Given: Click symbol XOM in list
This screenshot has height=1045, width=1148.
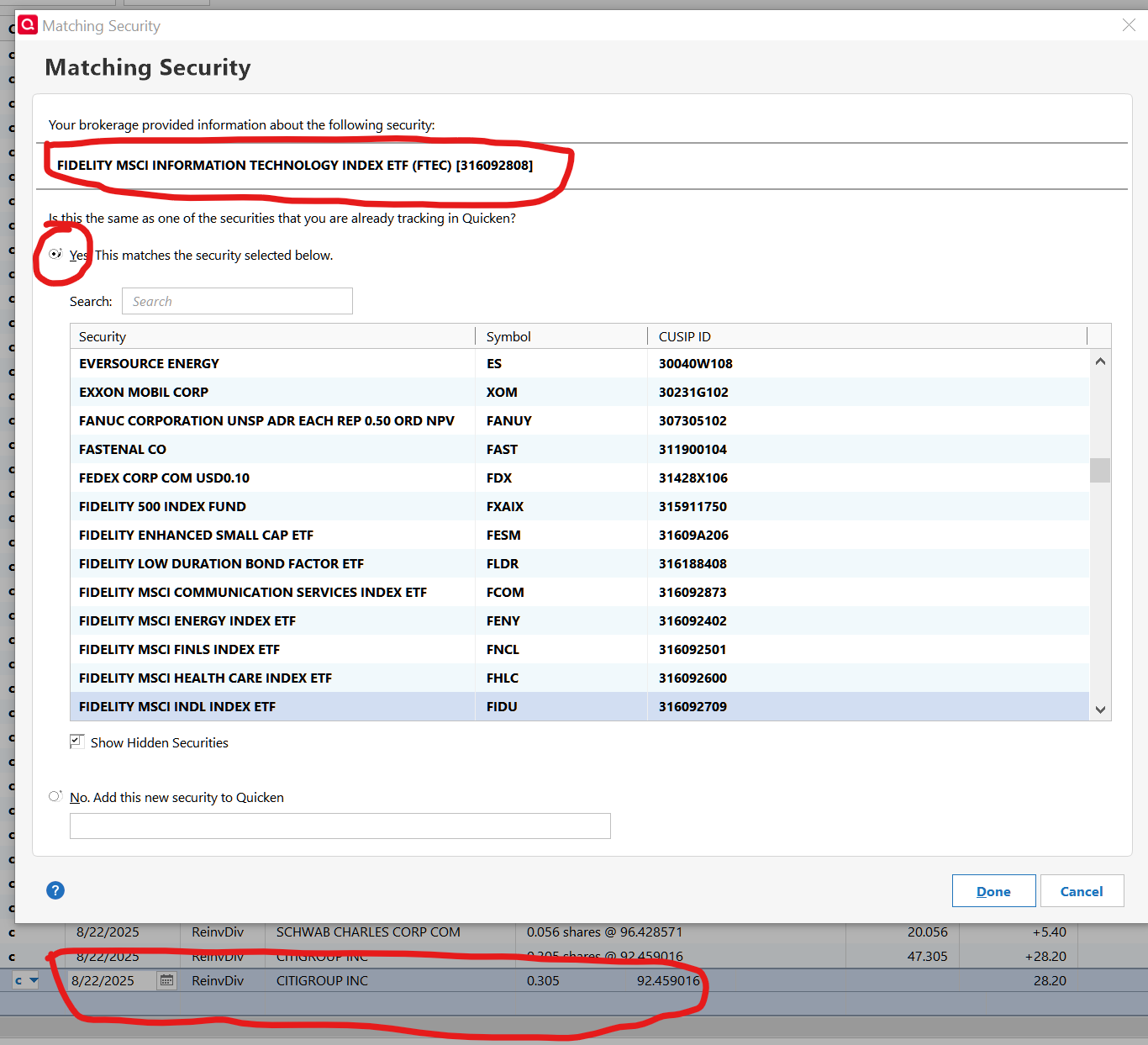Looking at the screenshot, I should (502, 392).
